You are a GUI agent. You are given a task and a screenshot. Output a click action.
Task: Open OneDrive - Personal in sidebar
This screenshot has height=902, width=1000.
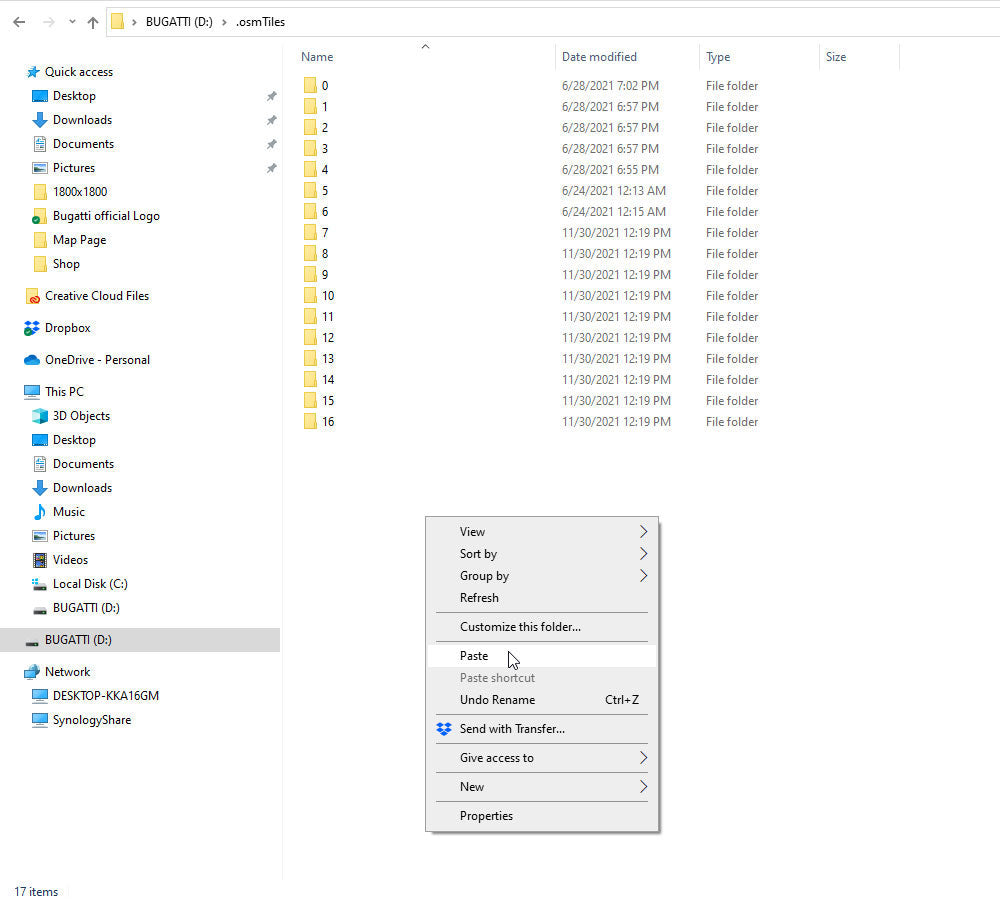(97, 360)
